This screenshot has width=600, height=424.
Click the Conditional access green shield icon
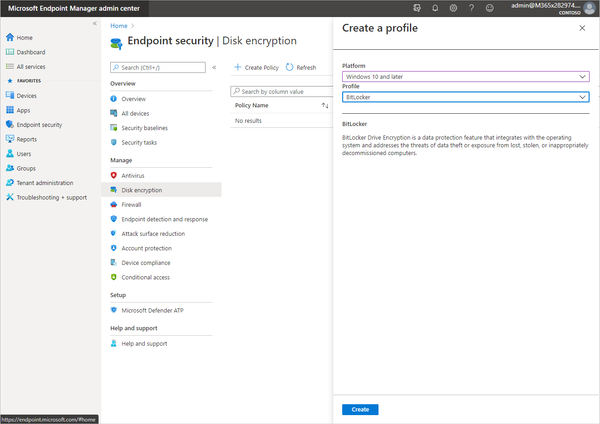(114, 277)
